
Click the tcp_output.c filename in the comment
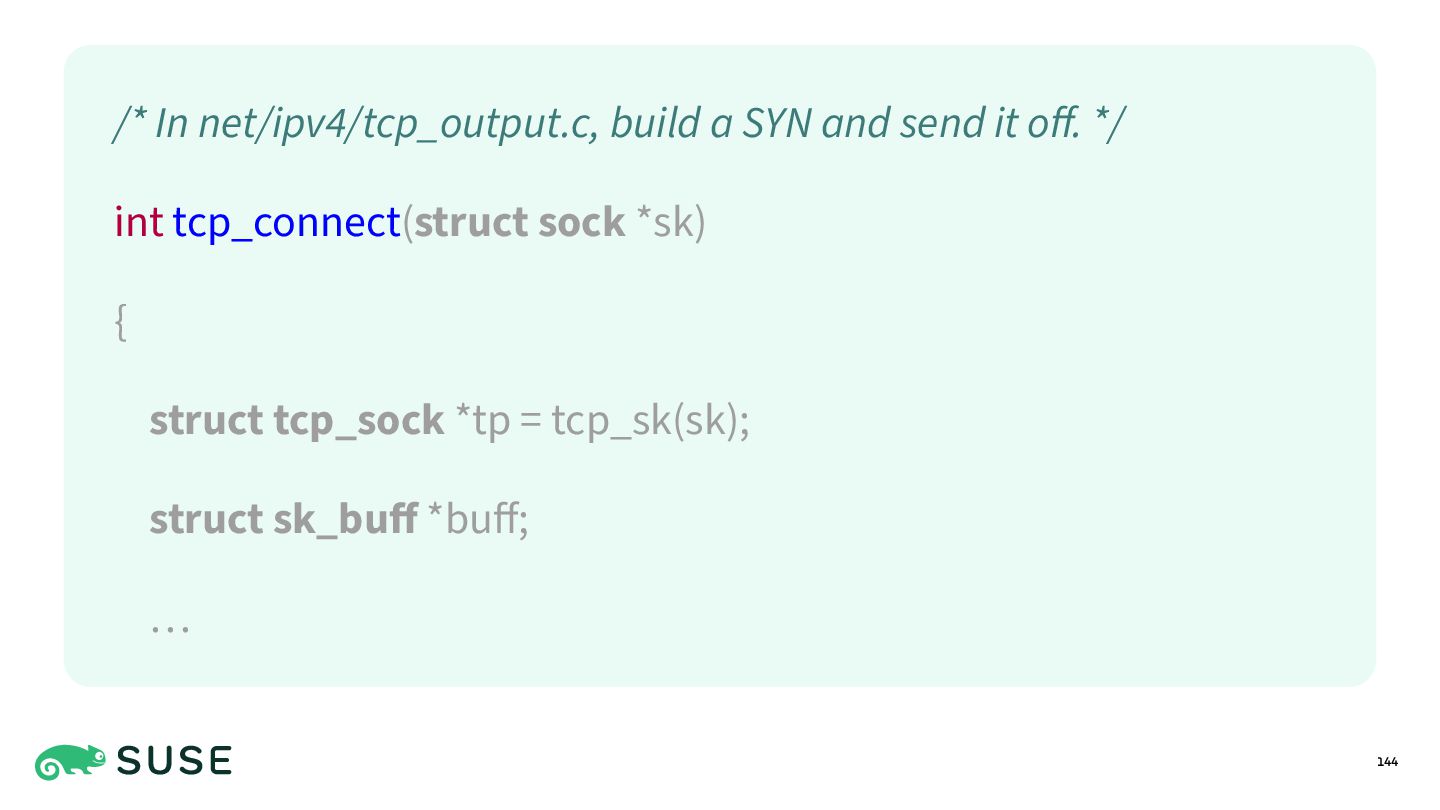tap(480, 124)
